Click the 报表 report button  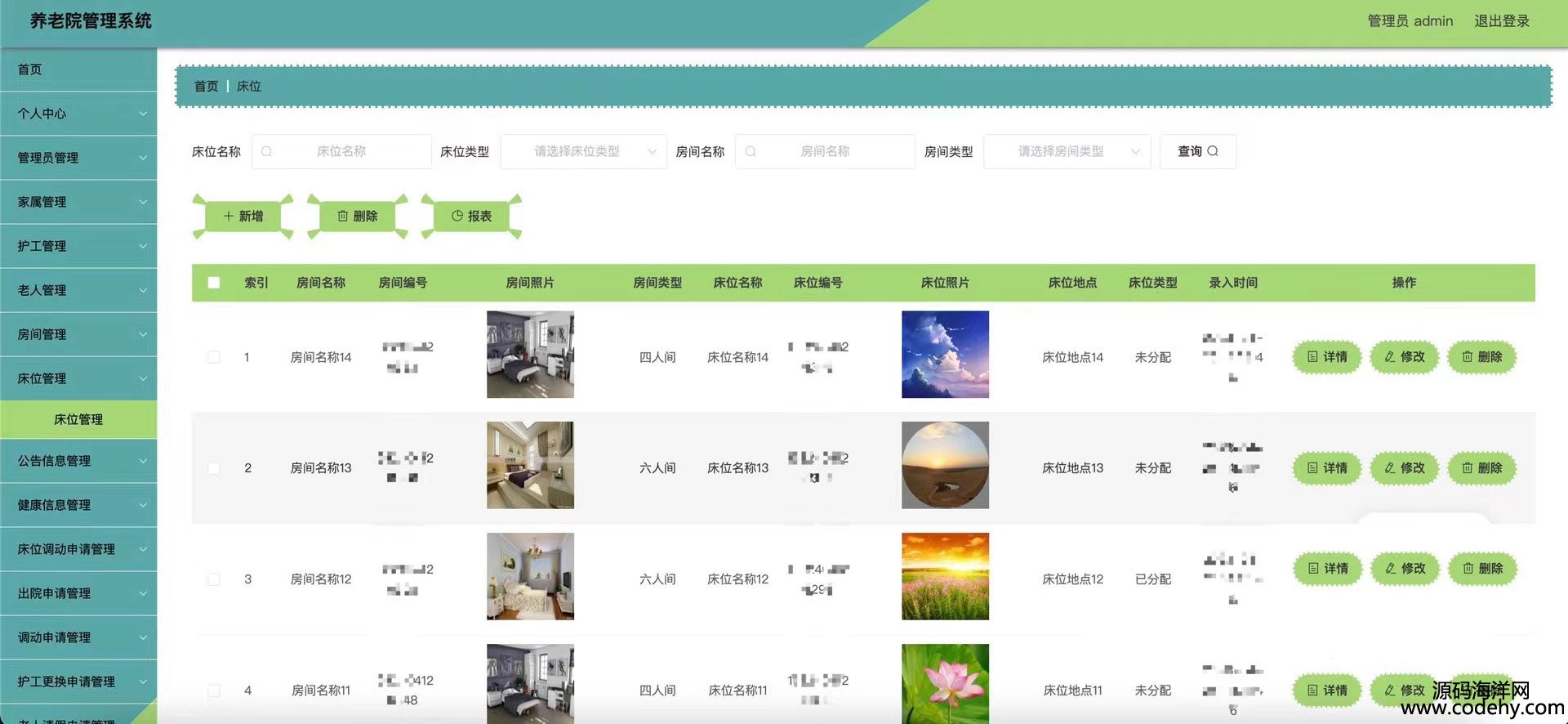(x=471, y=216)
